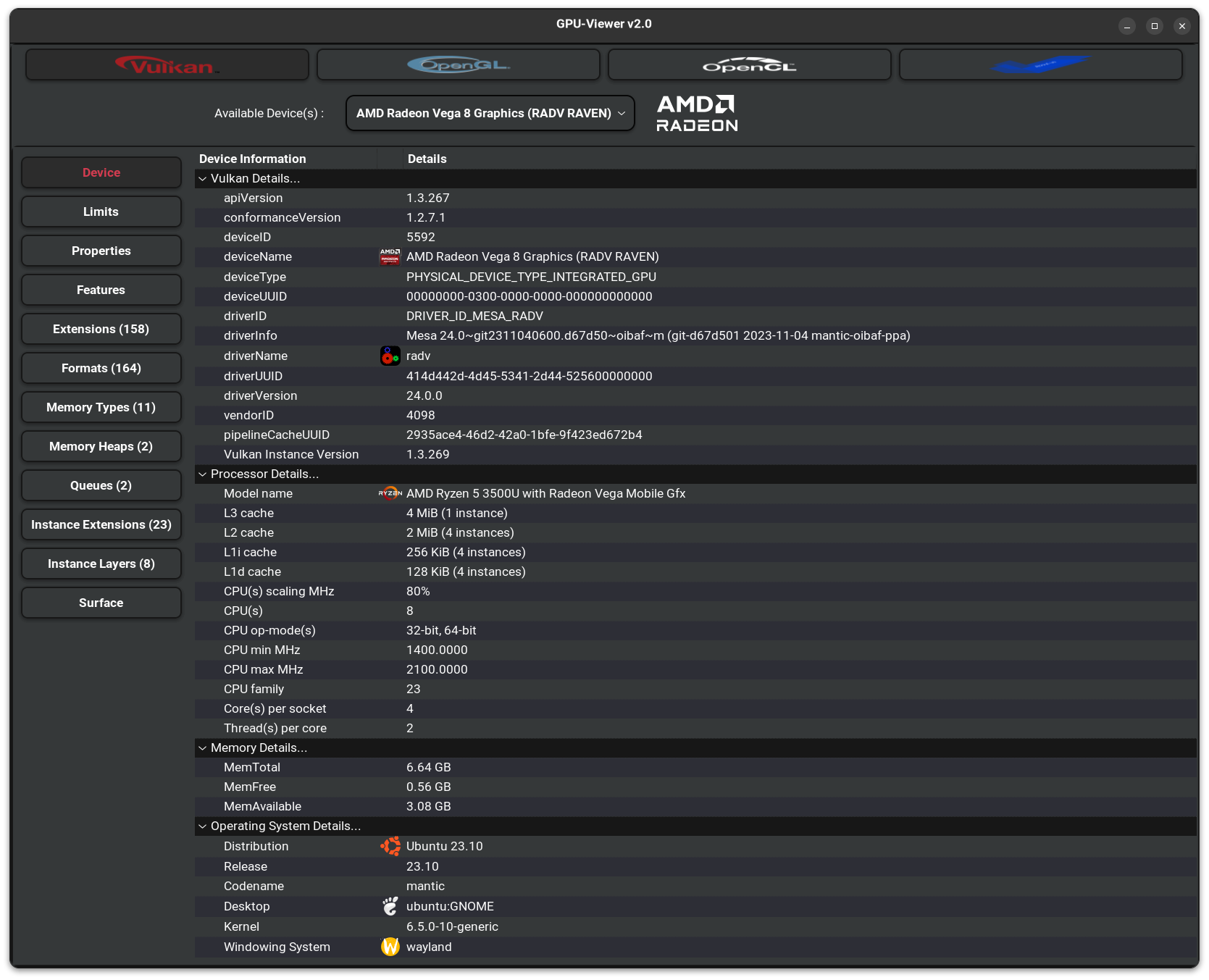This screenshot has width=1209, height=980.
Task: Click the Wayland icon on Windowing System row
Action: [x=390, y=947]
